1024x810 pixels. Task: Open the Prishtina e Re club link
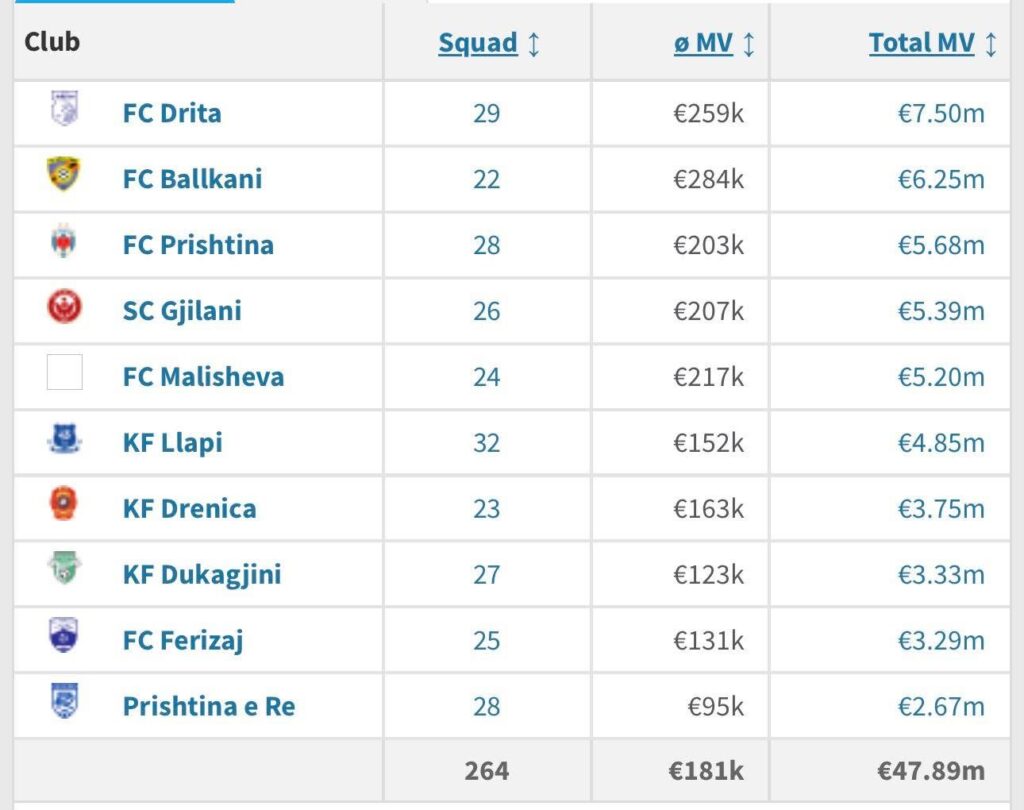click(209, 707)
